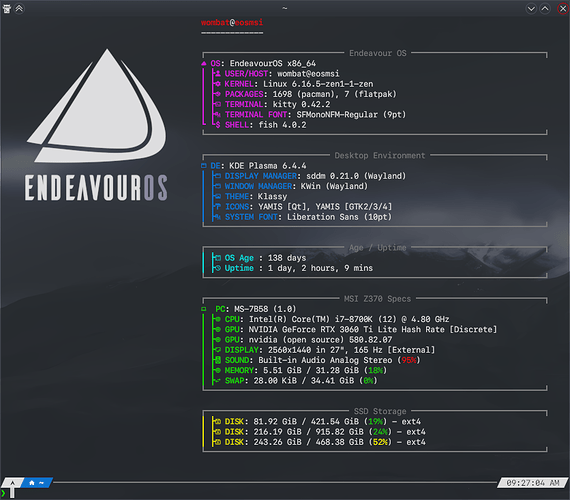Select the text 'EndeavourOS x86_64'
The width and height of the screenshot is (570, 500).
273,64
